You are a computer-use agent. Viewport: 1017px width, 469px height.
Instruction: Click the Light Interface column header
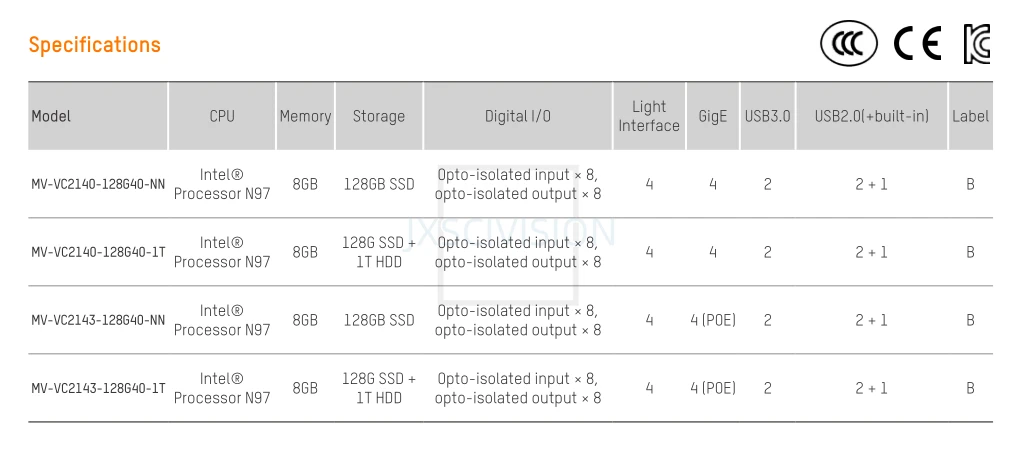(649, 116)
